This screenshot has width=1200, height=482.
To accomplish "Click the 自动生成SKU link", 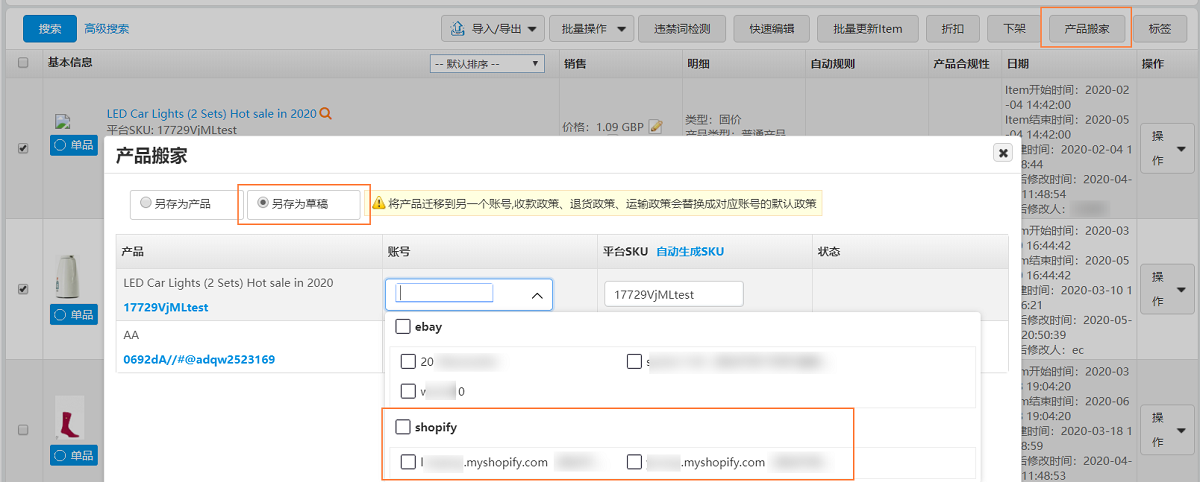I will point(690,251).
